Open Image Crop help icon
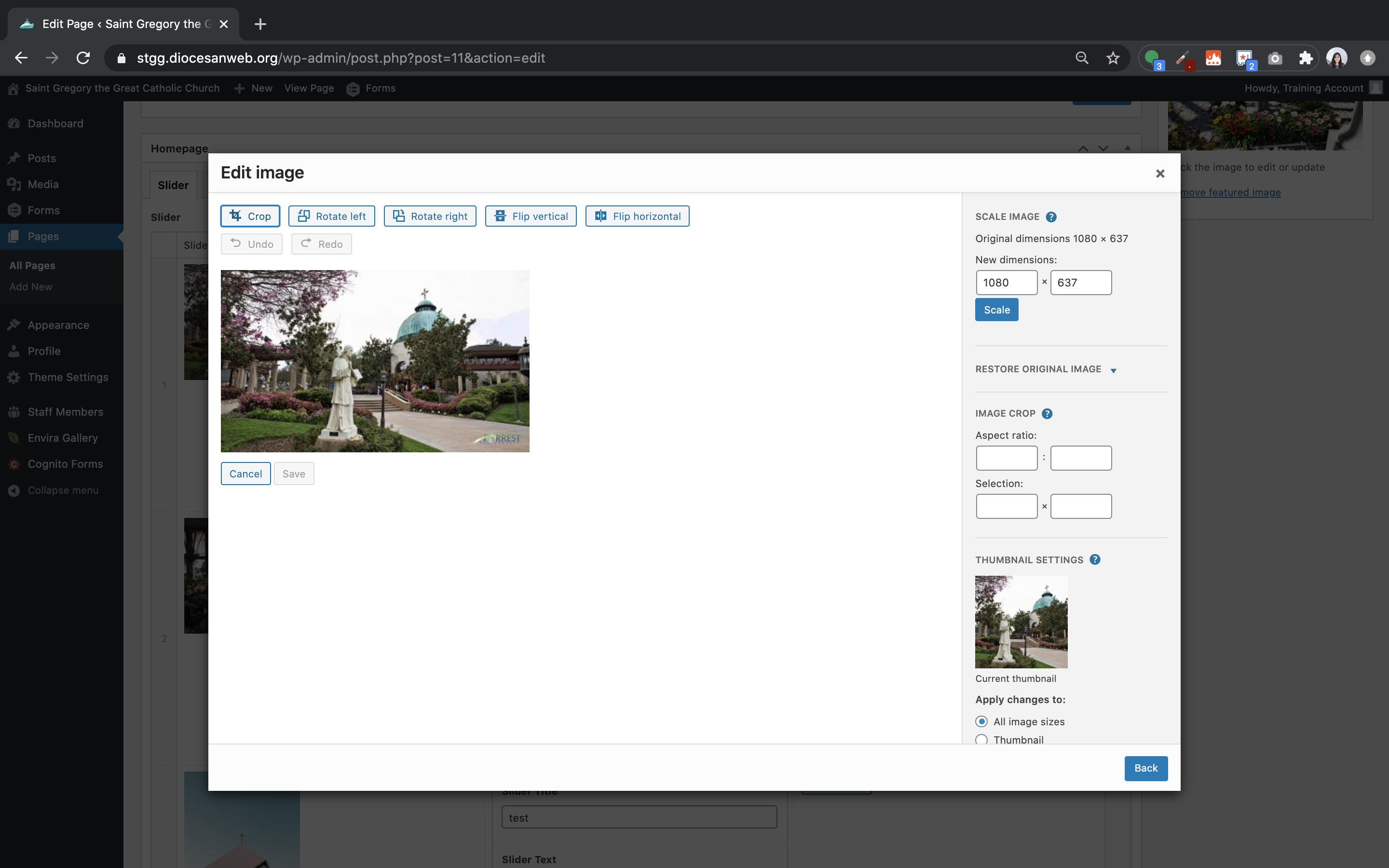The width and height of the screenshot is (1389, 868). pyautogui.click(x=1047, y=413)
